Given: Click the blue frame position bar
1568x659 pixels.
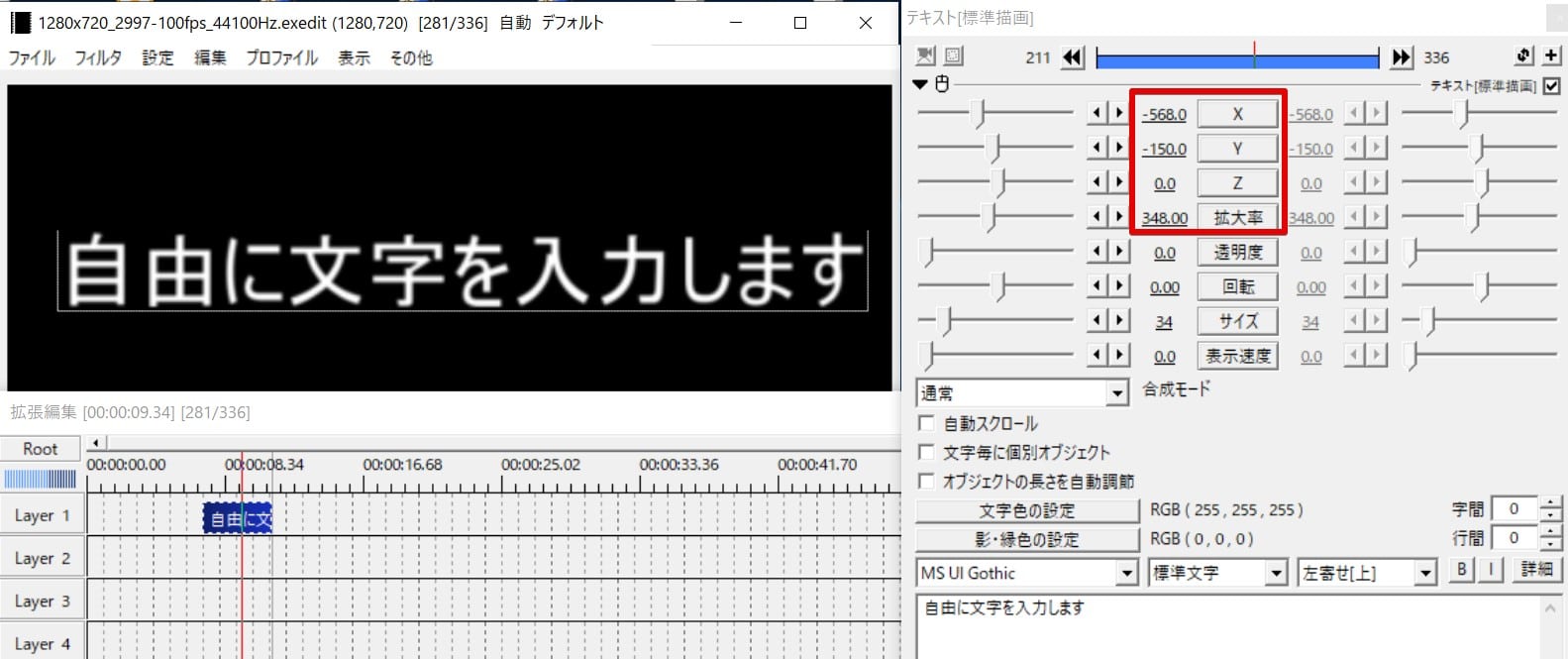Looking at the screenshot, I should 1237,58.
